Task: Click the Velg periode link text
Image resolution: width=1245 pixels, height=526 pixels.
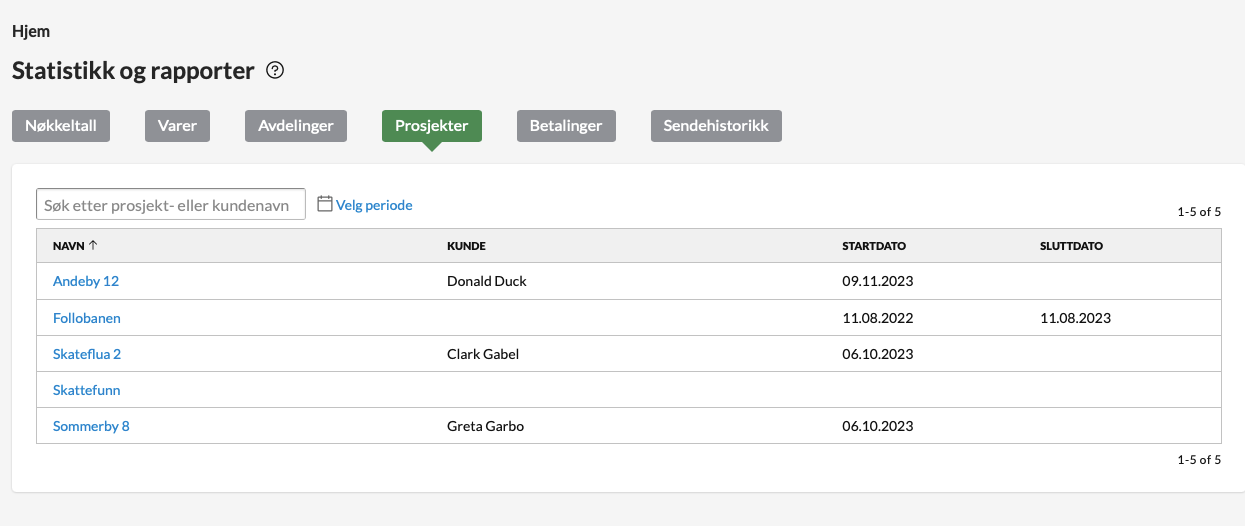Action: pos(374,205)
